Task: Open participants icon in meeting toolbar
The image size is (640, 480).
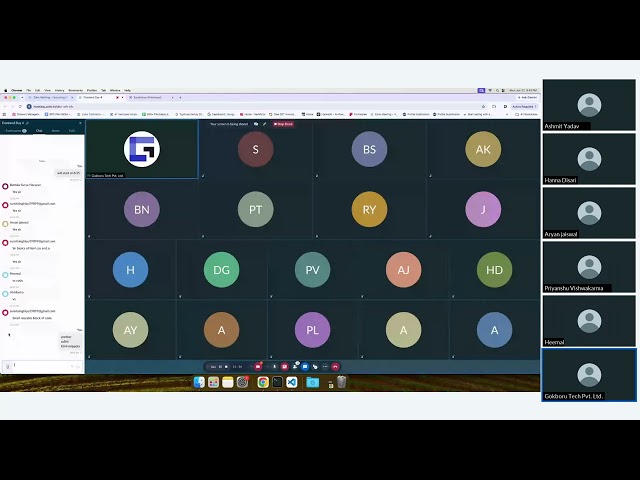Action: [295, 367]
